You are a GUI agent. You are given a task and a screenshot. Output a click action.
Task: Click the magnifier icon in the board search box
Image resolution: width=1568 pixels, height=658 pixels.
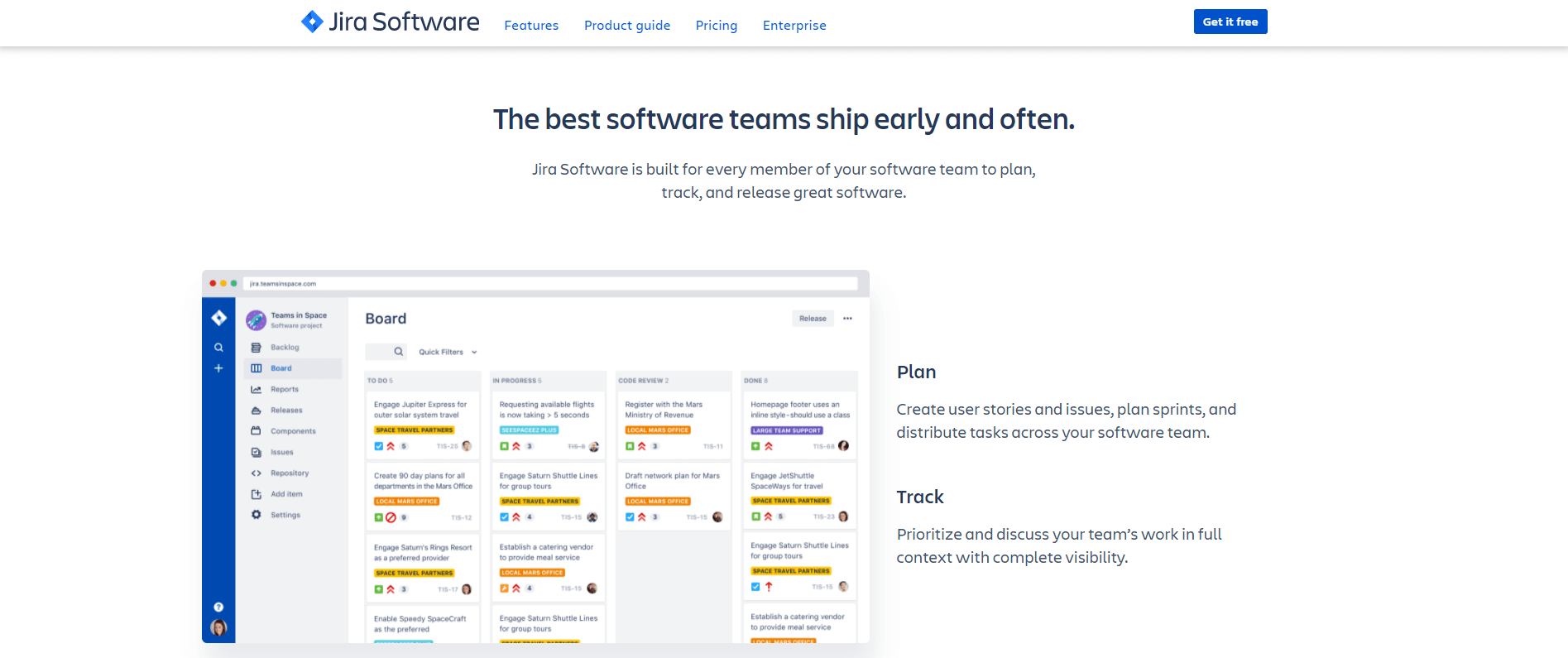point(398,352)
